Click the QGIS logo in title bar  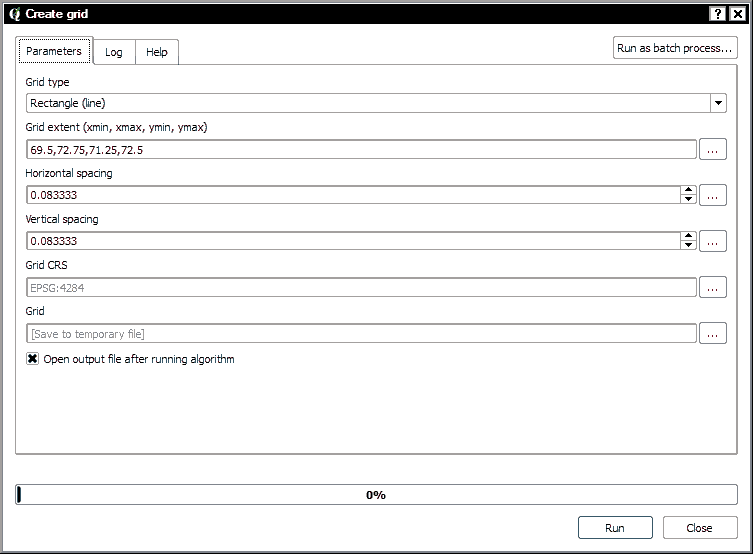(14, 14)
